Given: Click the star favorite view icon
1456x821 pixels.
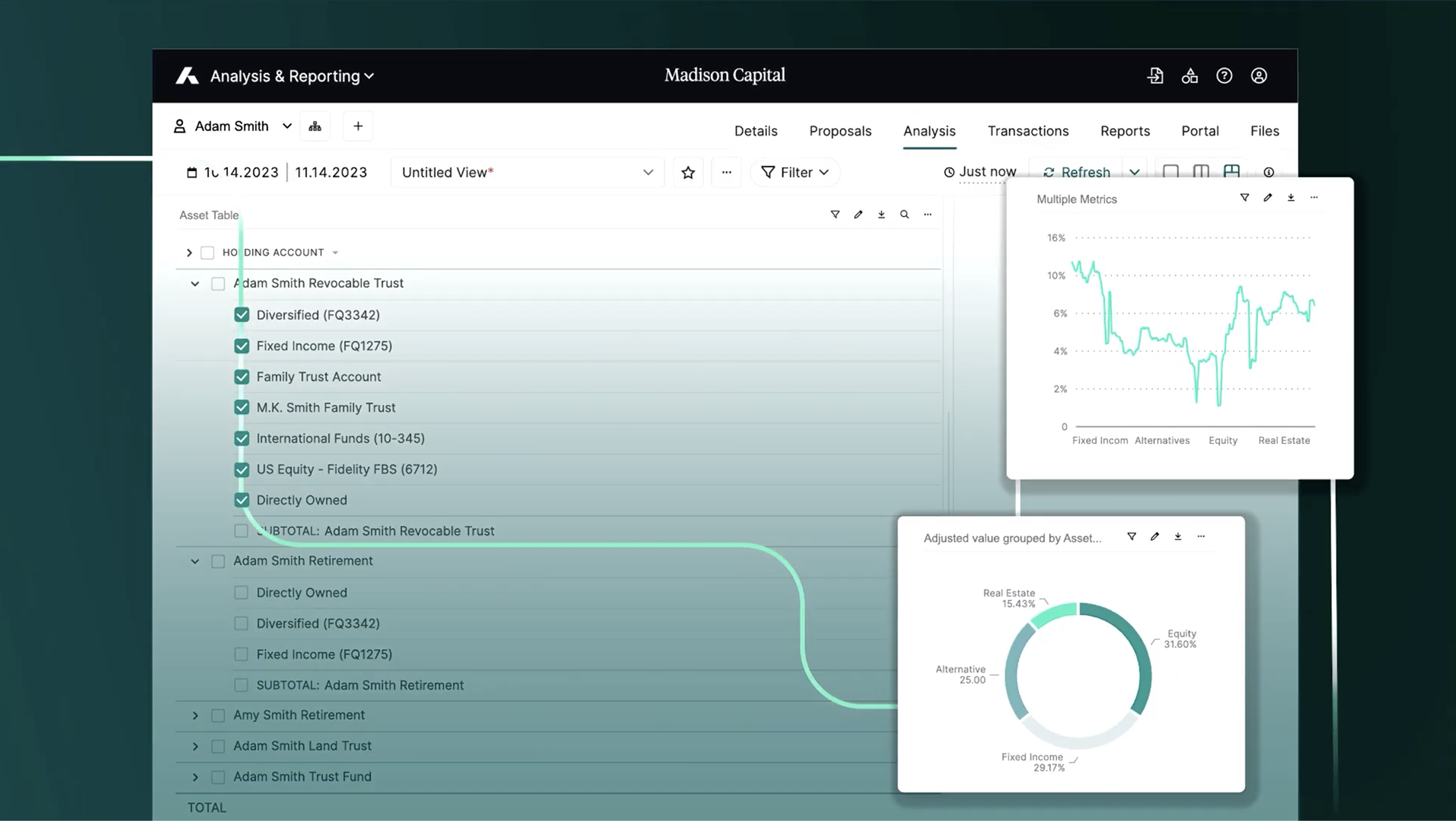Looking at the screenshot, I should [688, 172].
